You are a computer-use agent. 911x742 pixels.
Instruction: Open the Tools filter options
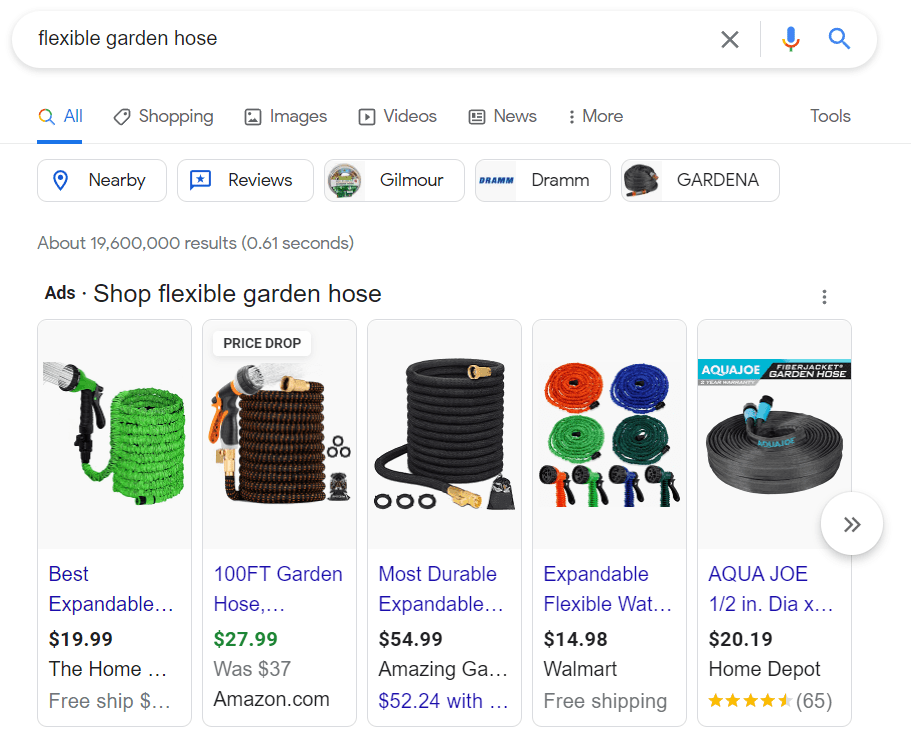pos(830,116)
